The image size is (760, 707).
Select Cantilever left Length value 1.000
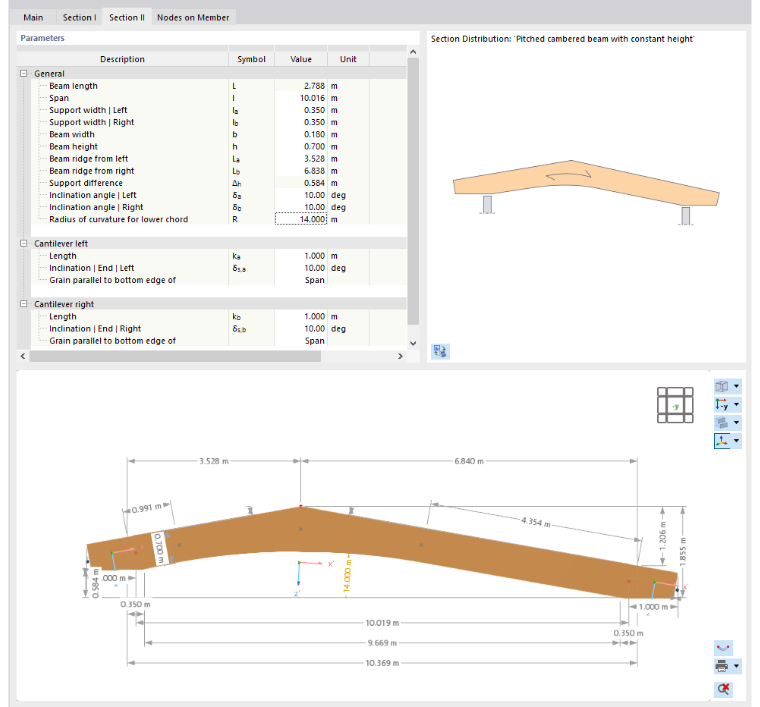tap(301, 255)
